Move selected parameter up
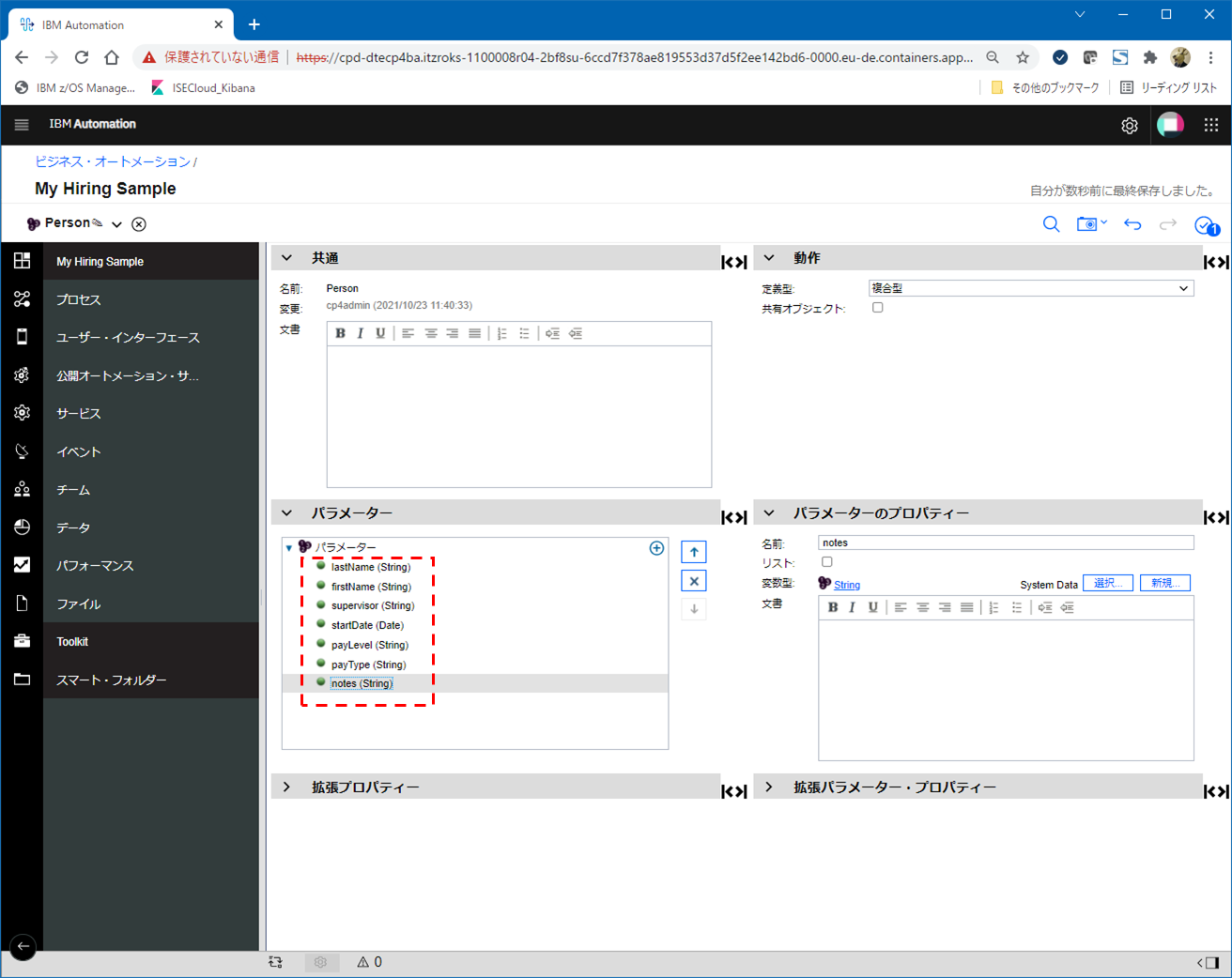This screenshot has width=1232, height=978. [694, 552]
